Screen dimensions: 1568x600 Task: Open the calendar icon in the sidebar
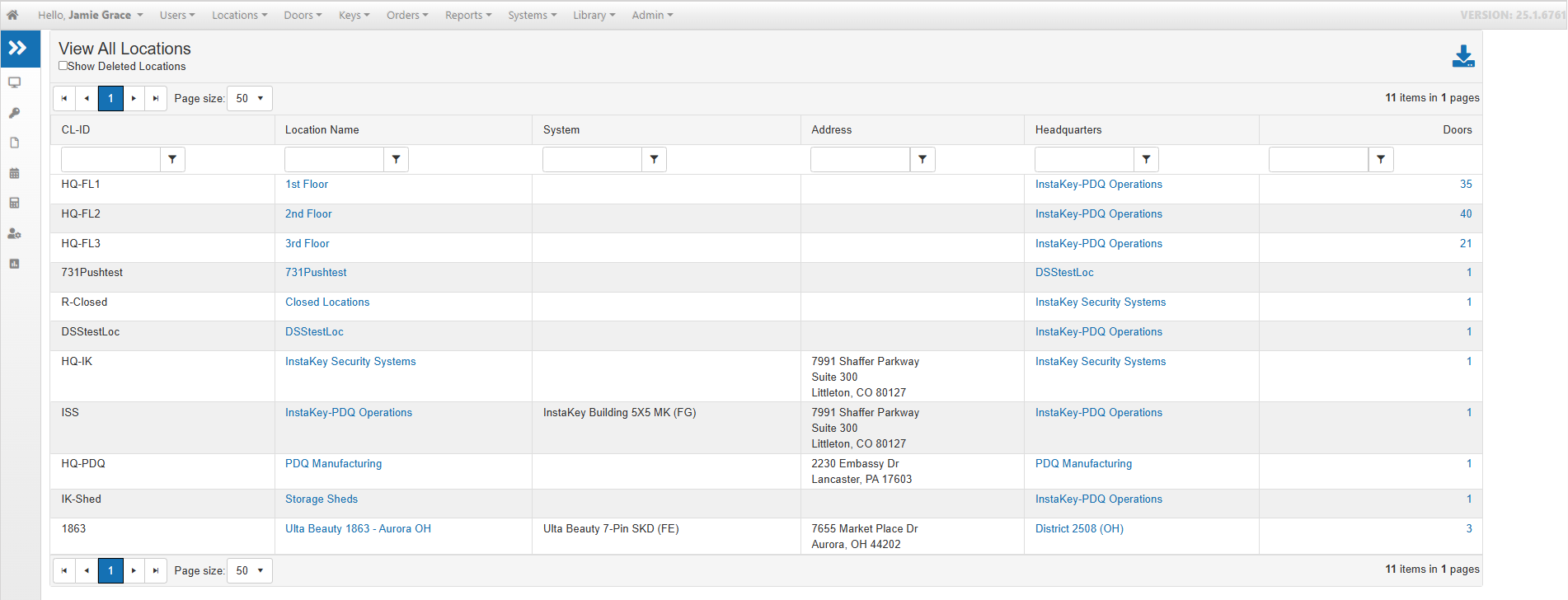pyautogui.click(x=15, y=173)
